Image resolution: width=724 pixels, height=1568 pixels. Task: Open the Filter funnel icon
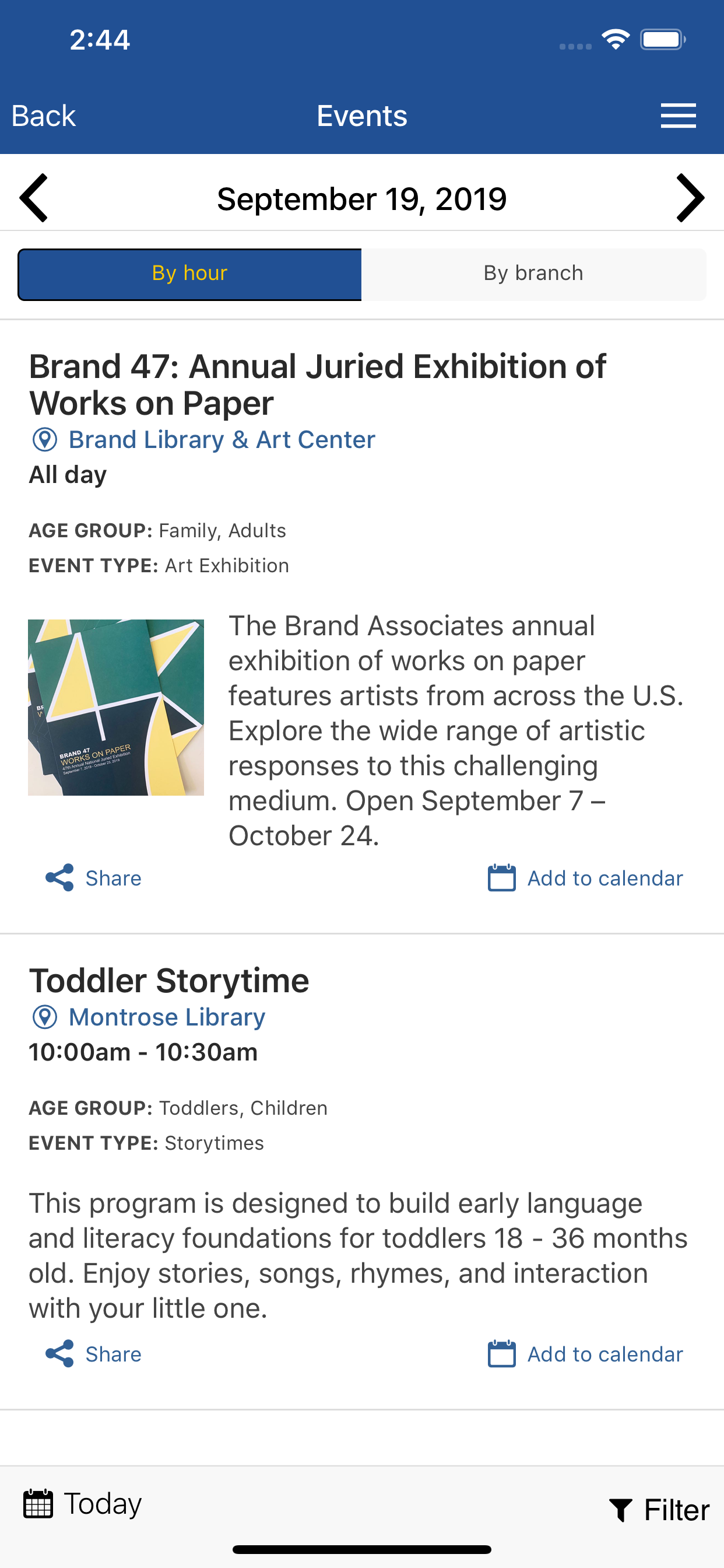(621, 1510)
